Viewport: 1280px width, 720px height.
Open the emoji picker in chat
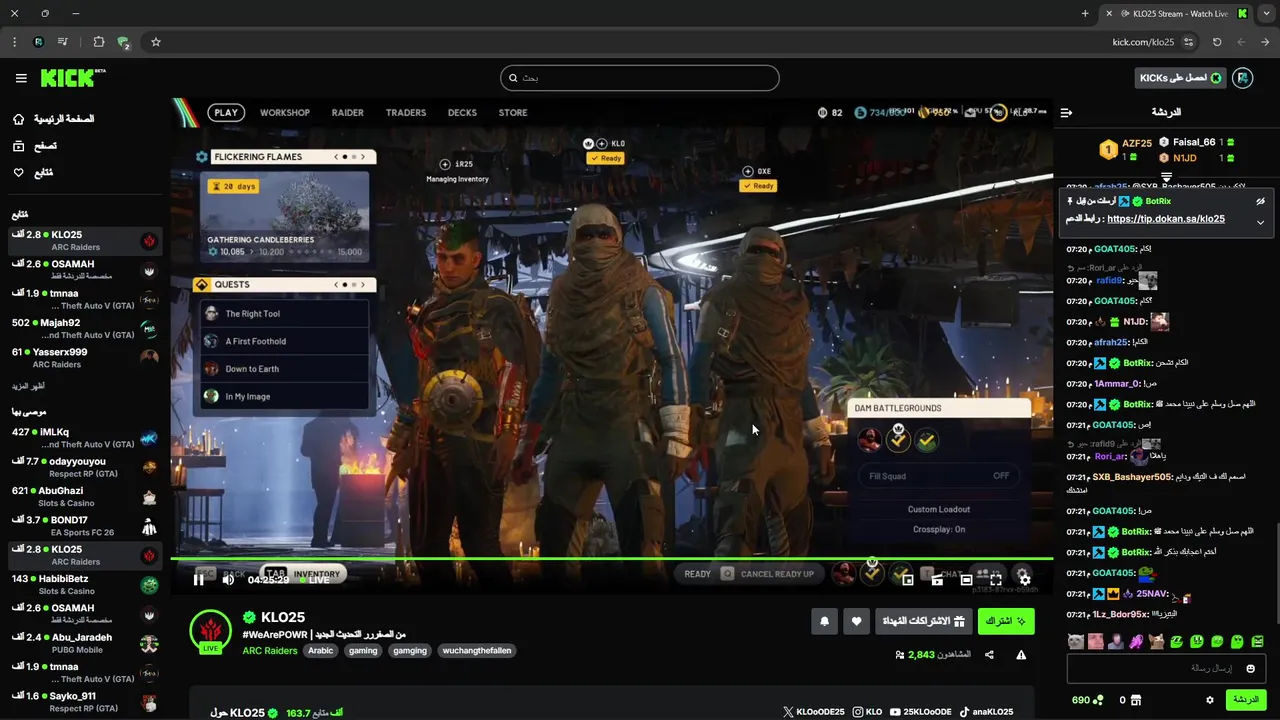[x=1250, y=668]
